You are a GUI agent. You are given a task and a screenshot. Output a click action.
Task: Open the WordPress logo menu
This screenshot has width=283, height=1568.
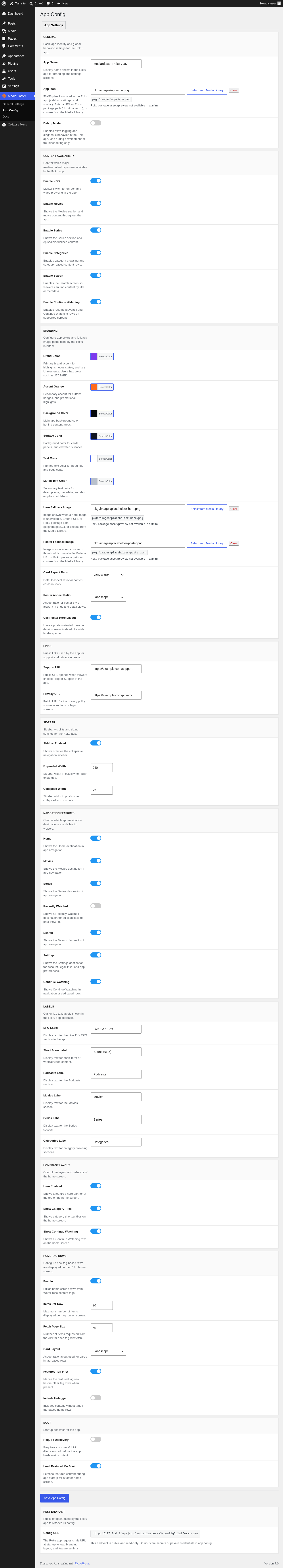[4, 4]
